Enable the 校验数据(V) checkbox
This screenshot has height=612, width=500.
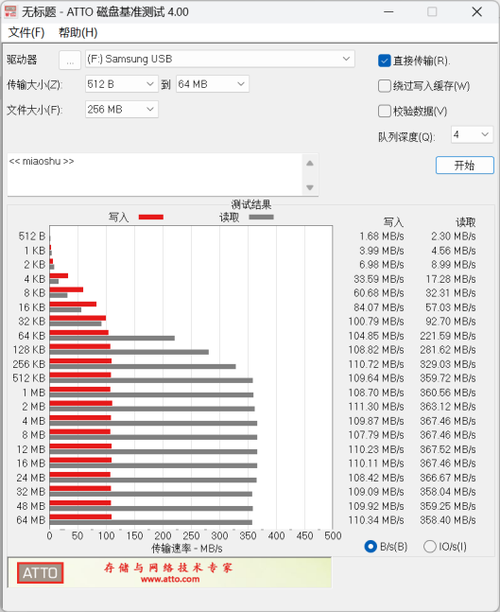pos(384,111)
